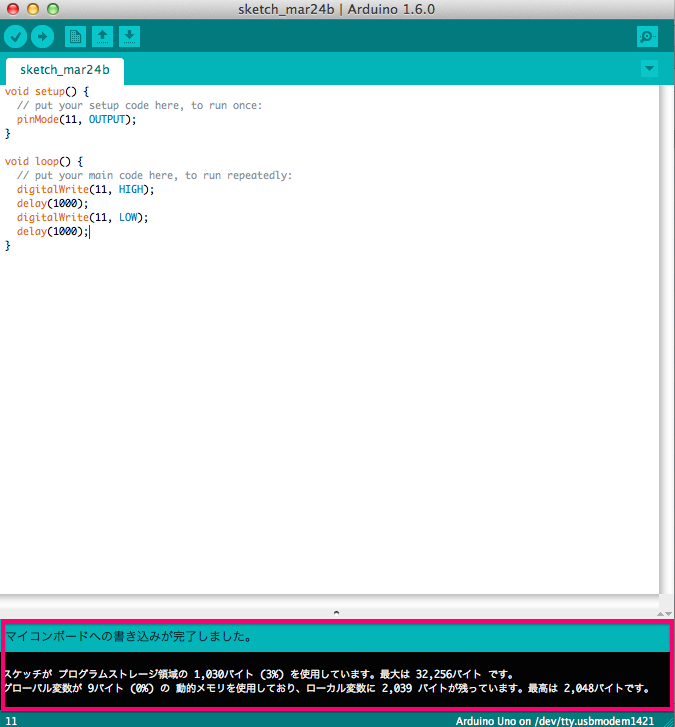Click the global variables memory console line
675x727 pixels.
[327, 688]
